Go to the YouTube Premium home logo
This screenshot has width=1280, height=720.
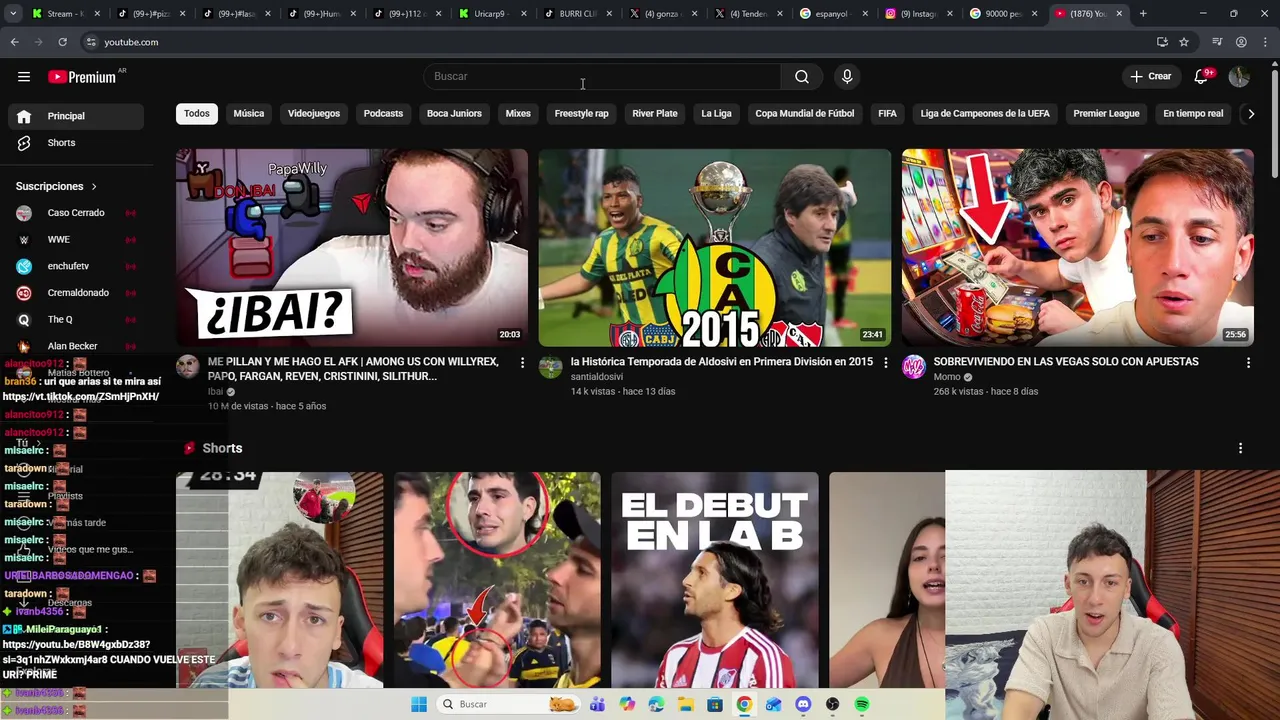pos(82,77)
